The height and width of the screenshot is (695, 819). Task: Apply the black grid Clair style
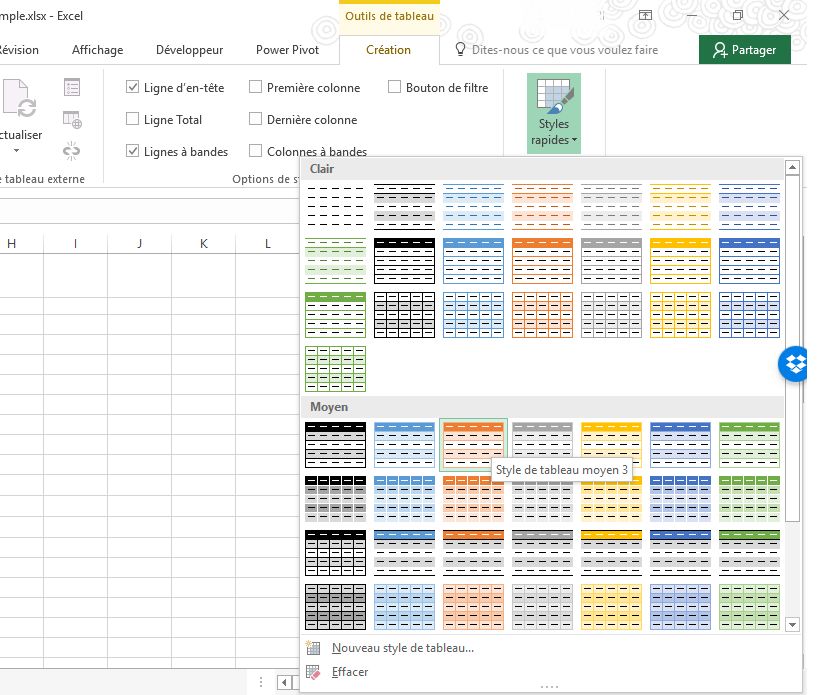coord(404,315)
